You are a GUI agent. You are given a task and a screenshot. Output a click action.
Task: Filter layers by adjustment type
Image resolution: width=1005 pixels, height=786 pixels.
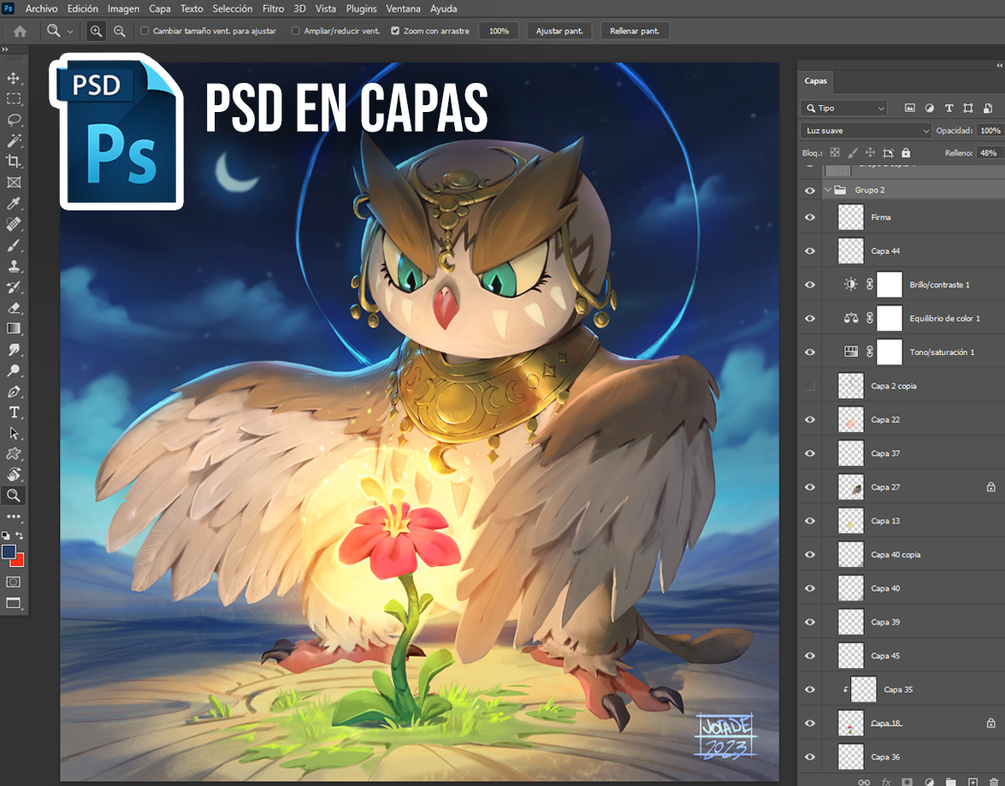tap(929, 108)
